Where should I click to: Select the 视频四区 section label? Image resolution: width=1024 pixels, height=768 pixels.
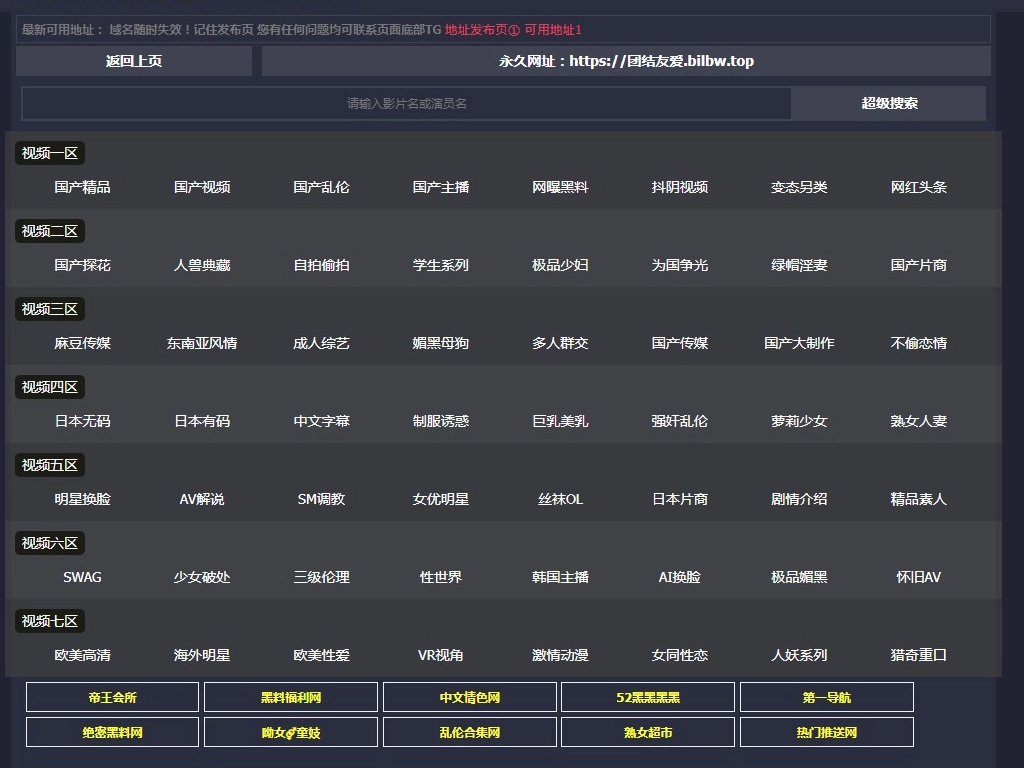50,387
